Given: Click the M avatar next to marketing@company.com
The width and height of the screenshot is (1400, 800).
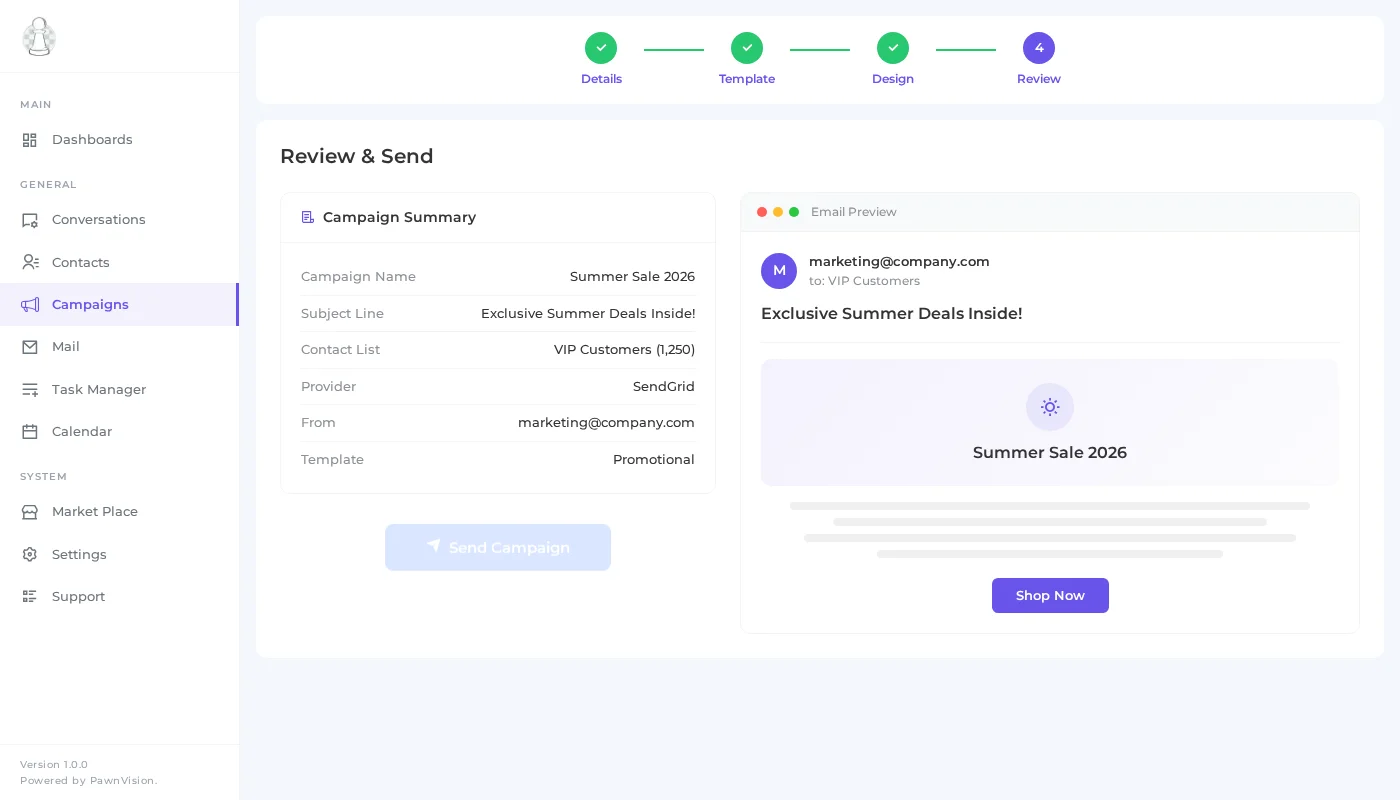Looking at the screenshot, I should [779, 271].
